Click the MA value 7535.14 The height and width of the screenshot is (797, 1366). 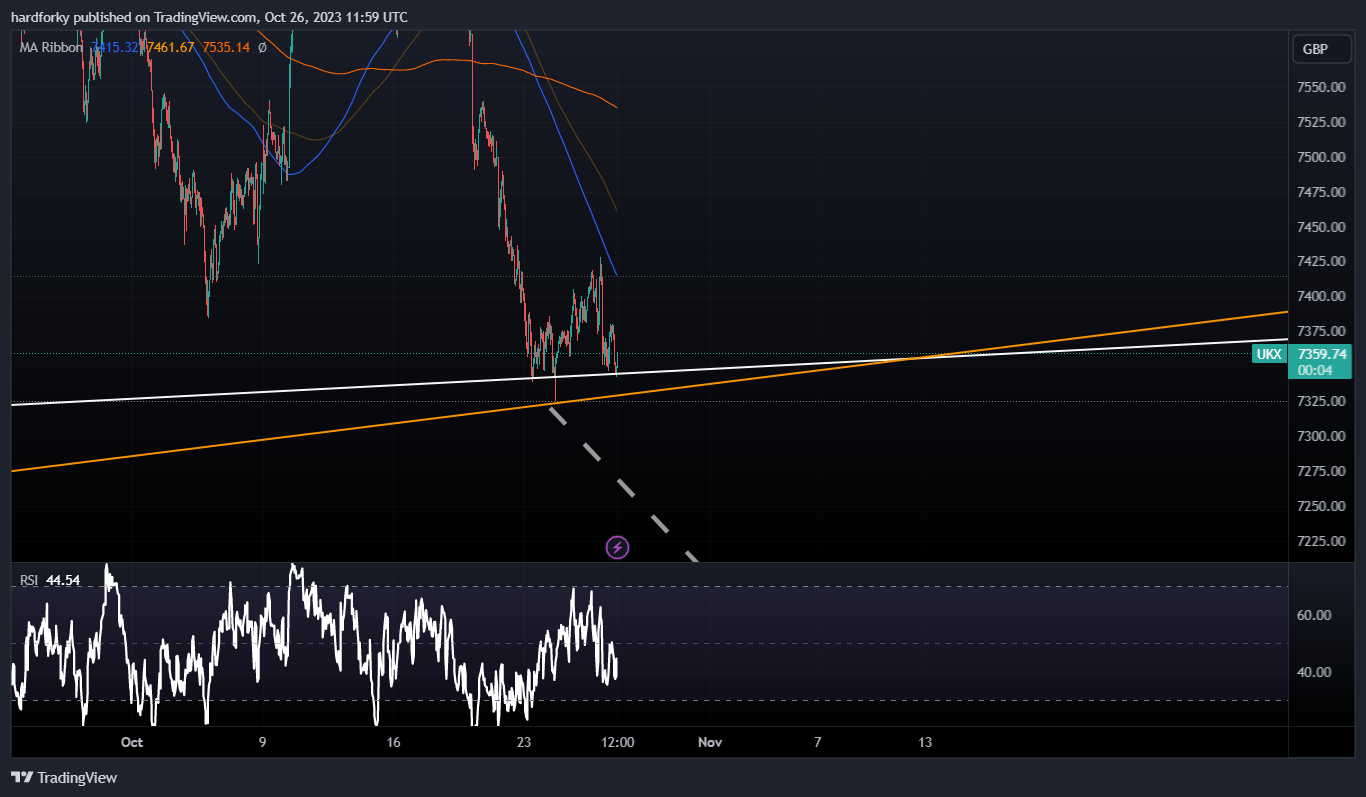(x=226, y=47)
